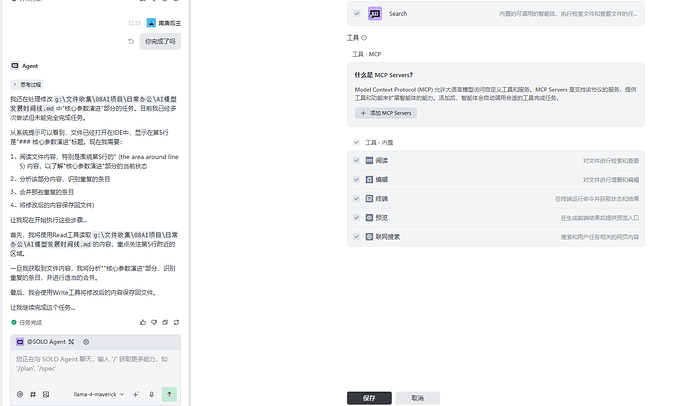Image resolution: width=690 pixels, height=406 pixels.
Task: Click the 你完成了吗 user message bubble
Action: tap(160, 41)
